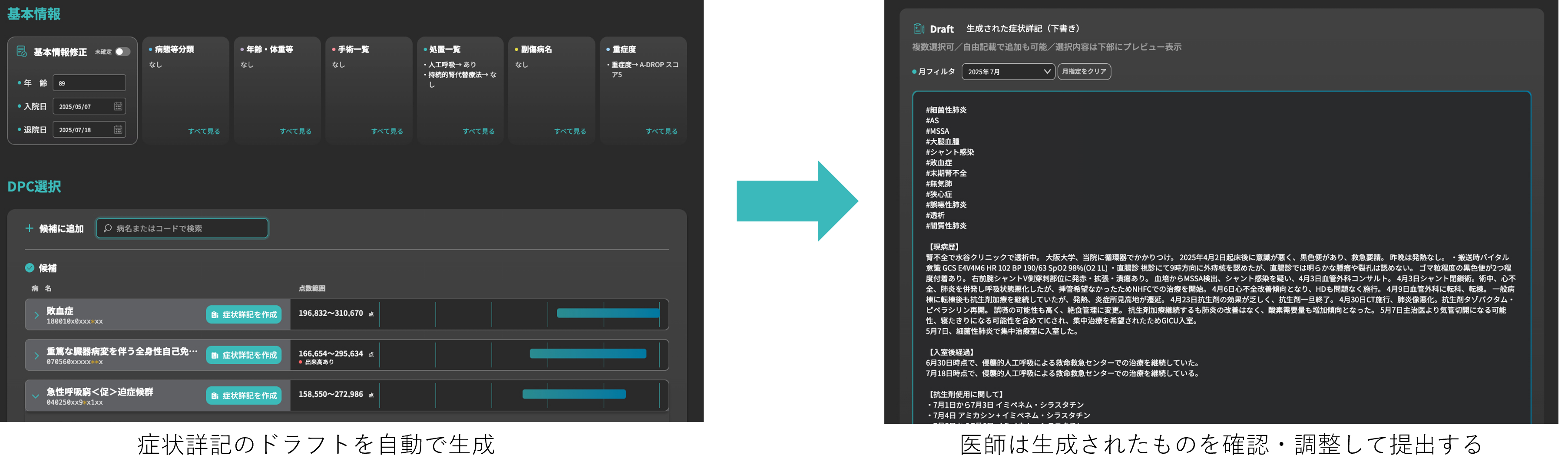Click the magnifier icon in disease search
The height and width of the screenshot is (475, 1568).
pos(108,229)
